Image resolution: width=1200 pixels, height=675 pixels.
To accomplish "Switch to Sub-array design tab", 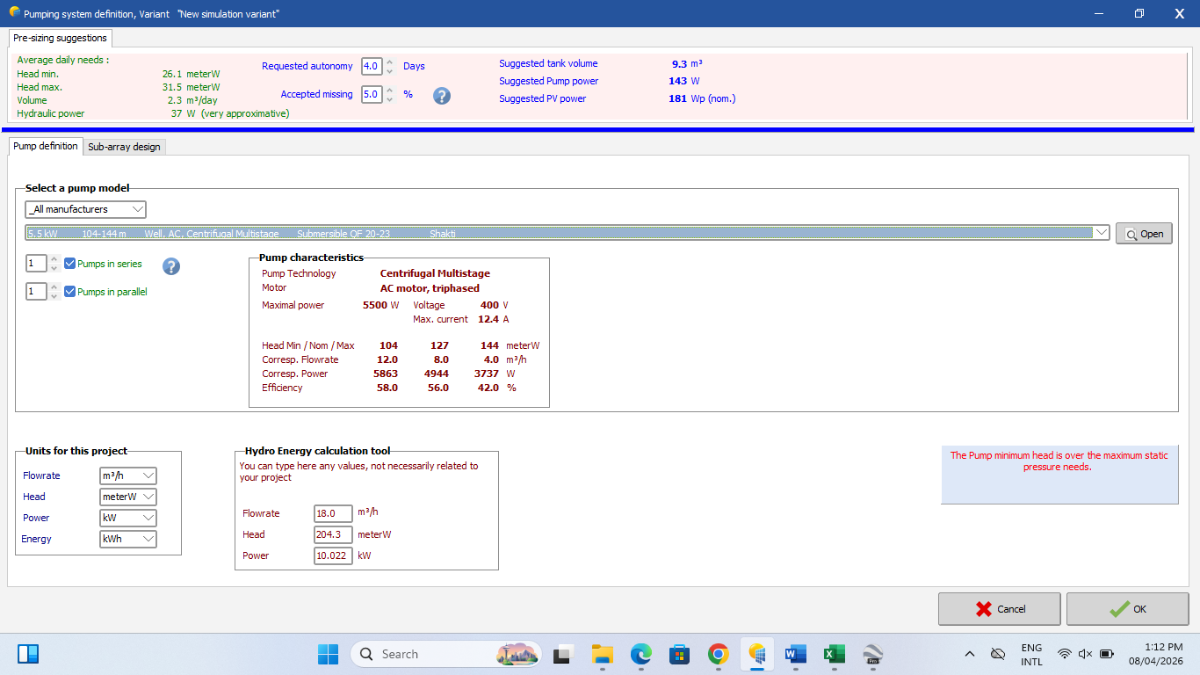I will [124, 147].
